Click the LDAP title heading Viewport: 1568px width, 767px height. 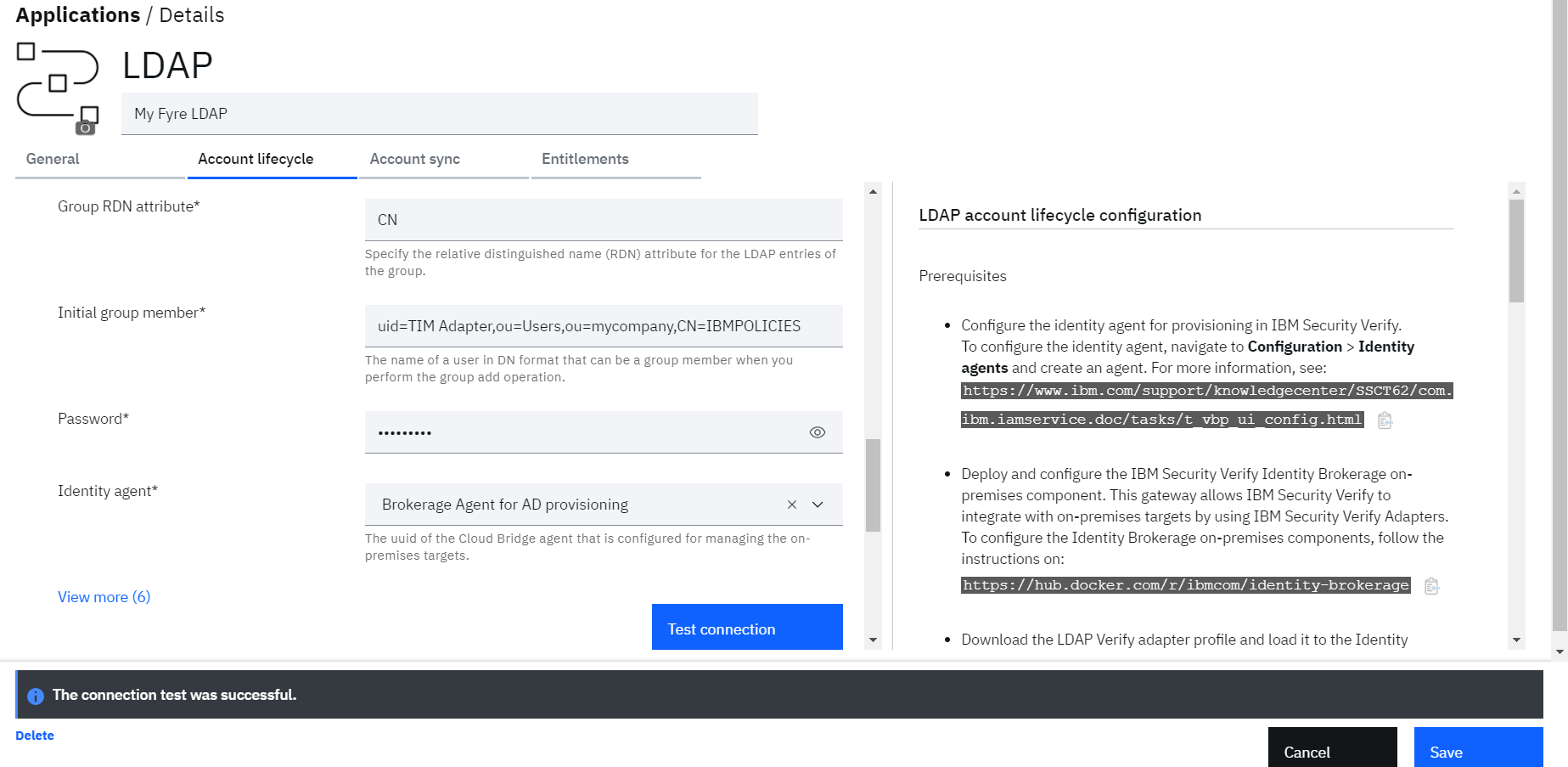coord(167,65)
